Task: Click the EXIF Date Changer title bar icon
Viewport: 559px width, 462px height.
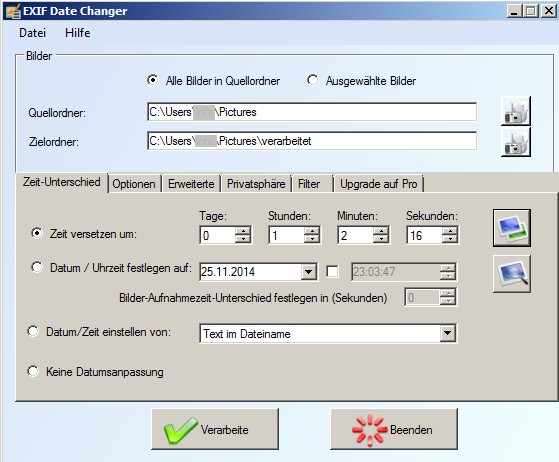Action: [x=13, y=11]
